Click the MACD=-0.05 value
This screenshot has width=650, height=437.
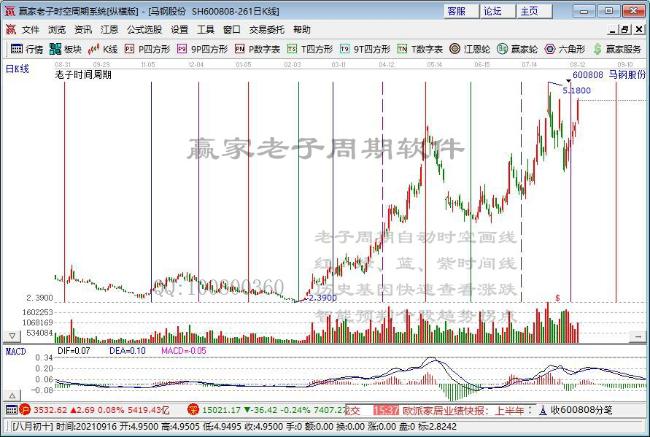(184, 351)
